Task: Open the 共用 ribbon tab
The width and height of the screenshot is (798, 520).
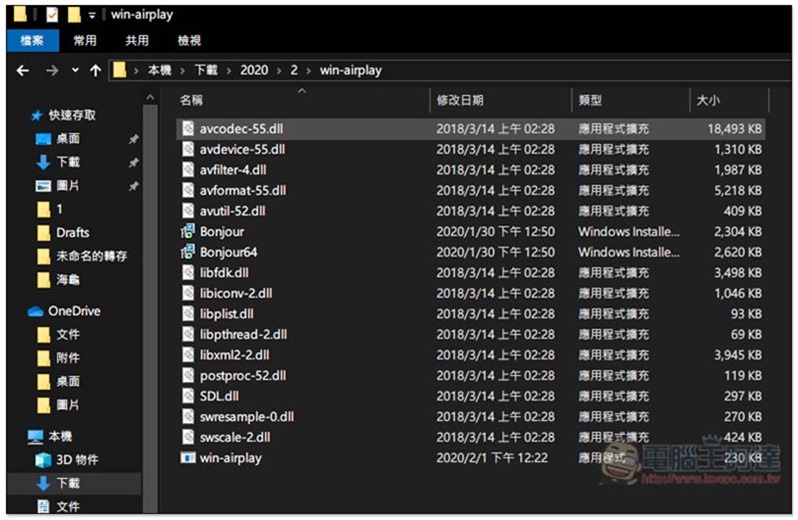Action: 137,40
